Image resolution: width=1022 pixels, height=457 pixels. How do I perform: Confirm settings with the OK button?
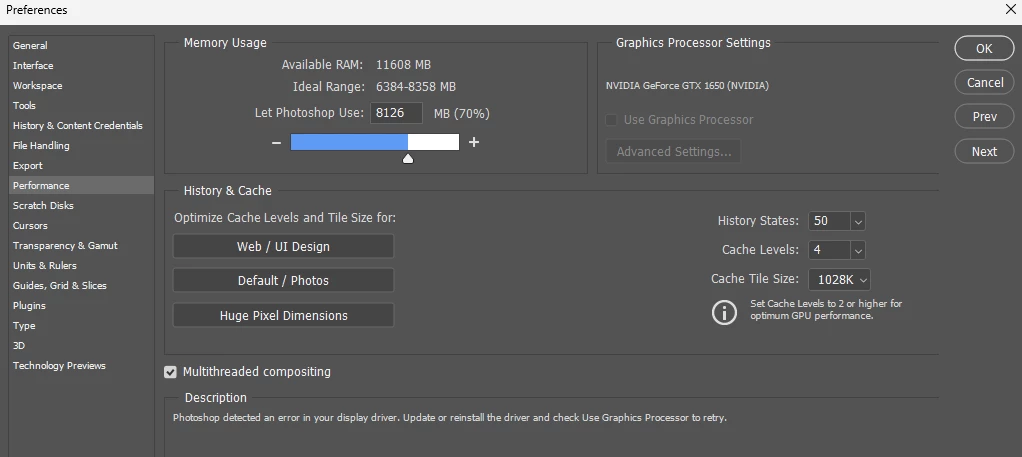pos(984,48)
